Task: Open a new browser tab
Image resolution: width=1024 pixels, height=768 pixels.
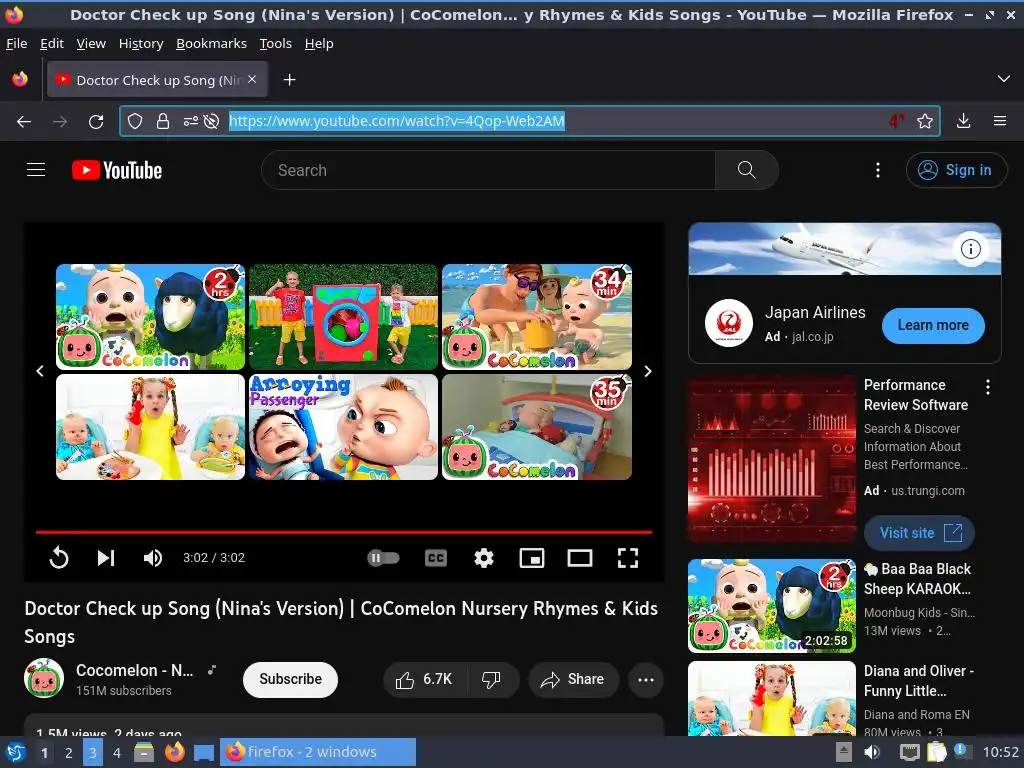Action: coord(289,80)
